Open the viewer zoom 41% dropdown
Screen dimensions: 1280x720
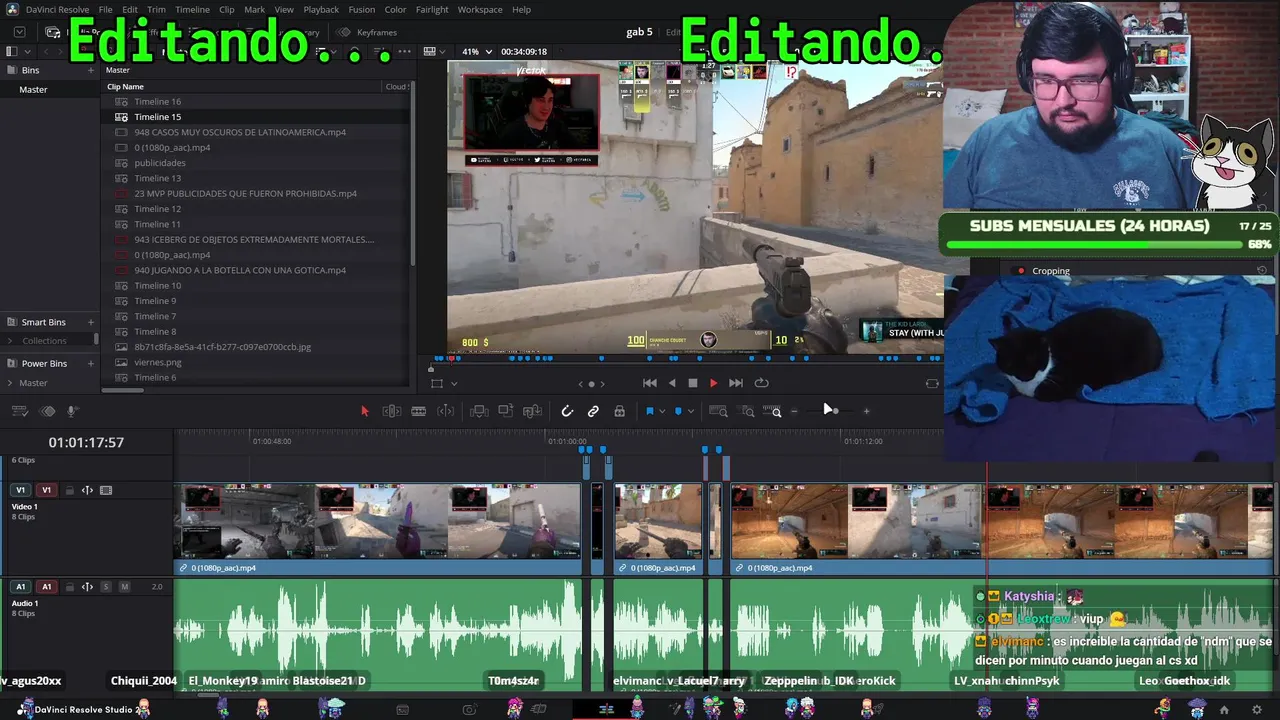[476, 51]
